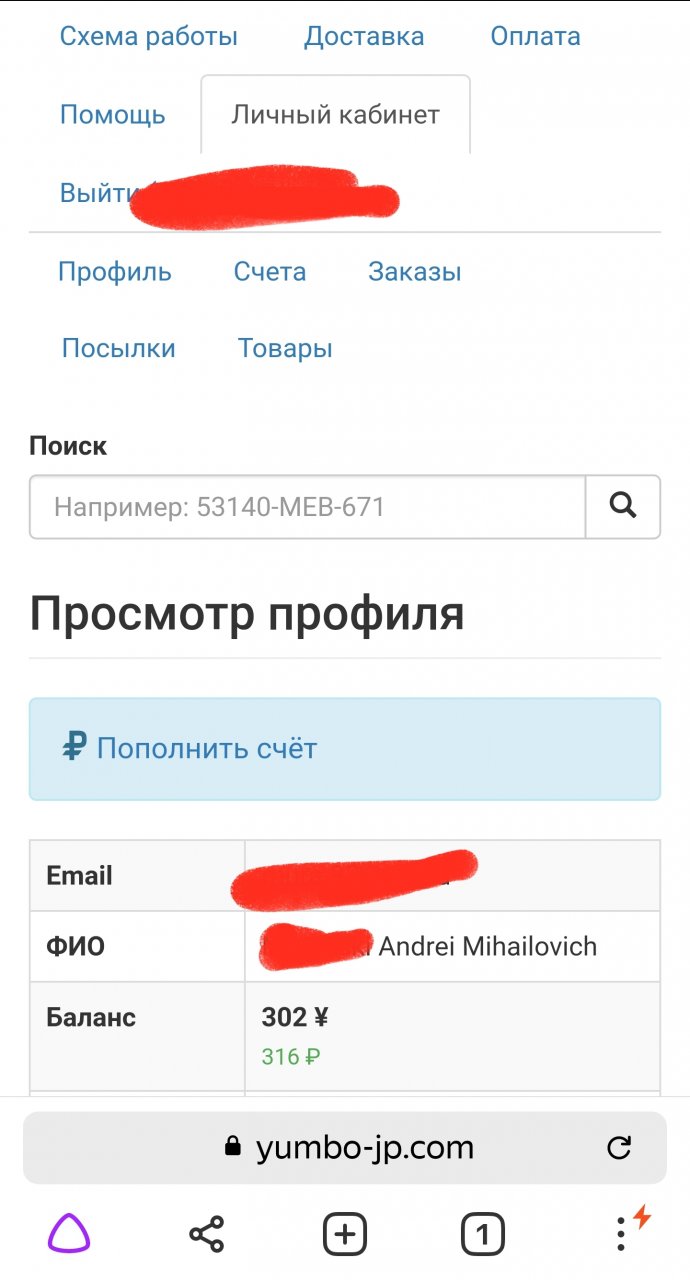
Task: Reload page using refresh icon
Action: (x=619, y=1147)
